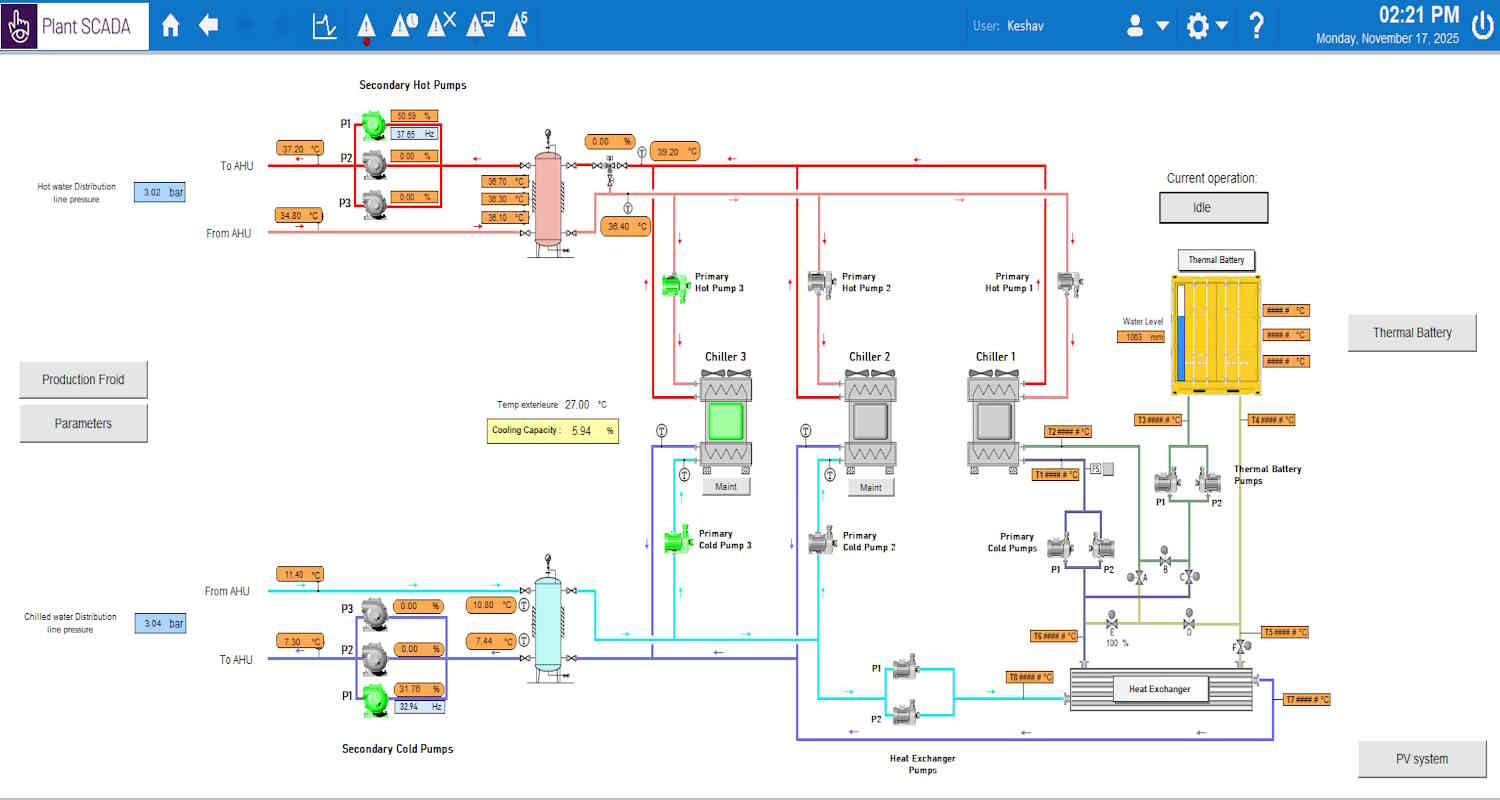Open the Parameters page
Viewport: 1500px width, 800px height.
(84, 423)
